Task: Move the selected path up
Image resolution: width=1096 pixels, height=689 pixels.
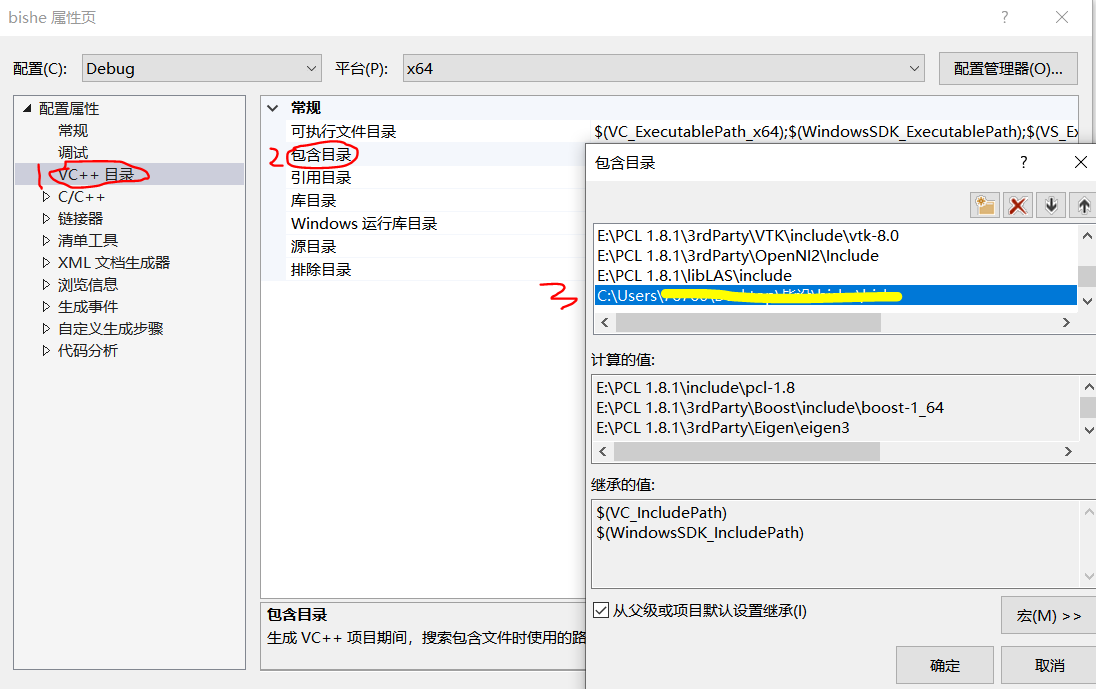Action: [x=1083, y=204]
